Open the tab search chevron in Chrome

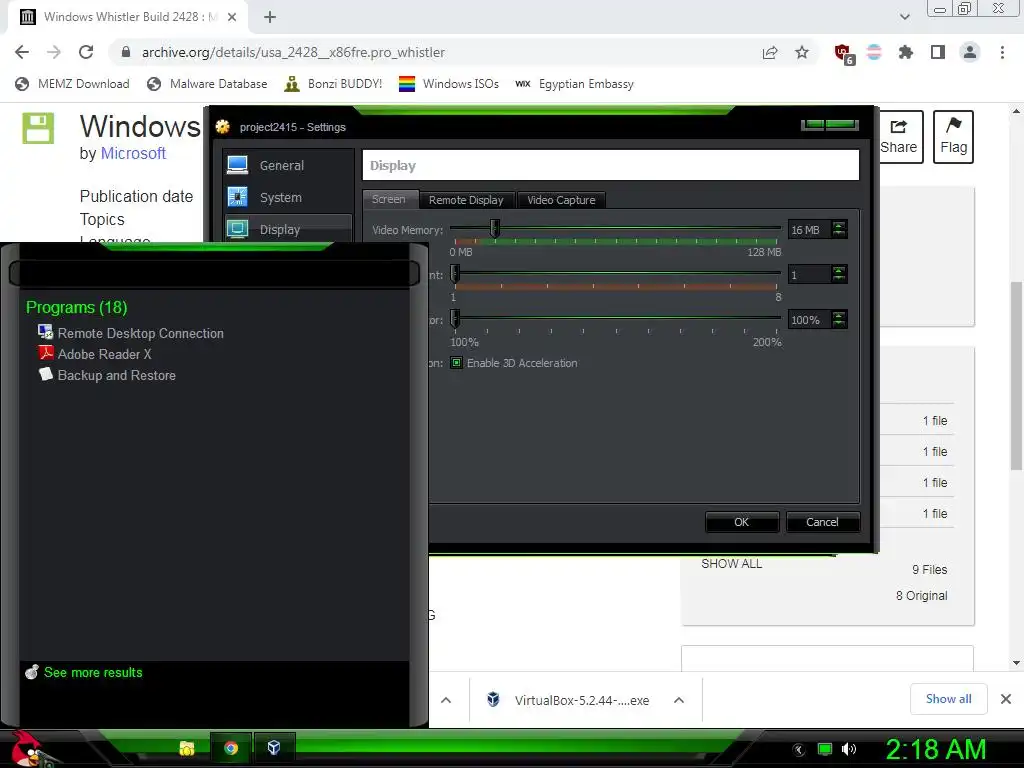[904, 17]
